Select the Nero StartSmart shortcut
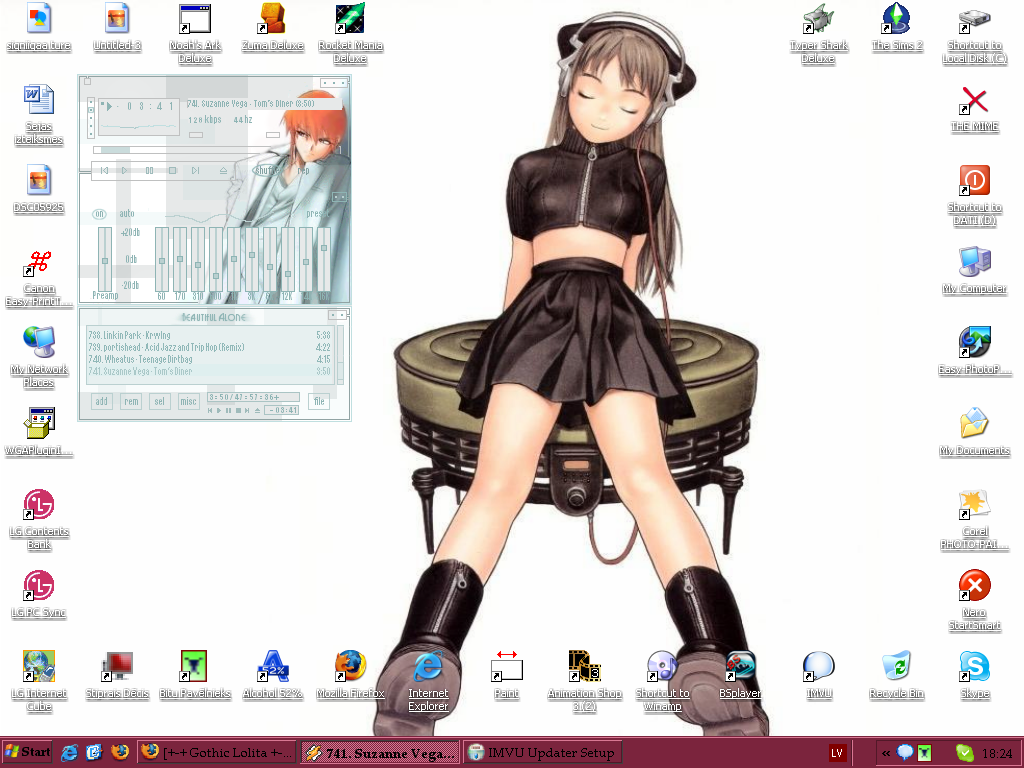This screenshot has height=768, width=1024. (974, 600)
